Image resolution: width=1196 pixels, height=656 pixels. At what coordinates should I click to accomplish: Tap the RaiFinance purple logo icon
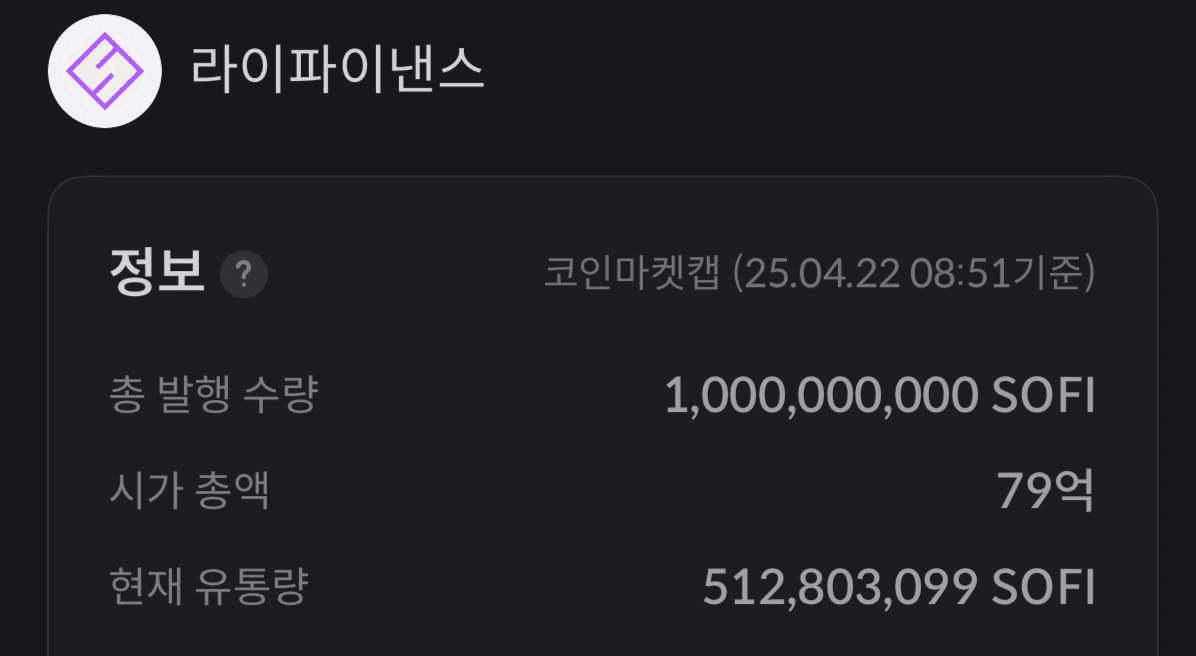tap(105, 71)
